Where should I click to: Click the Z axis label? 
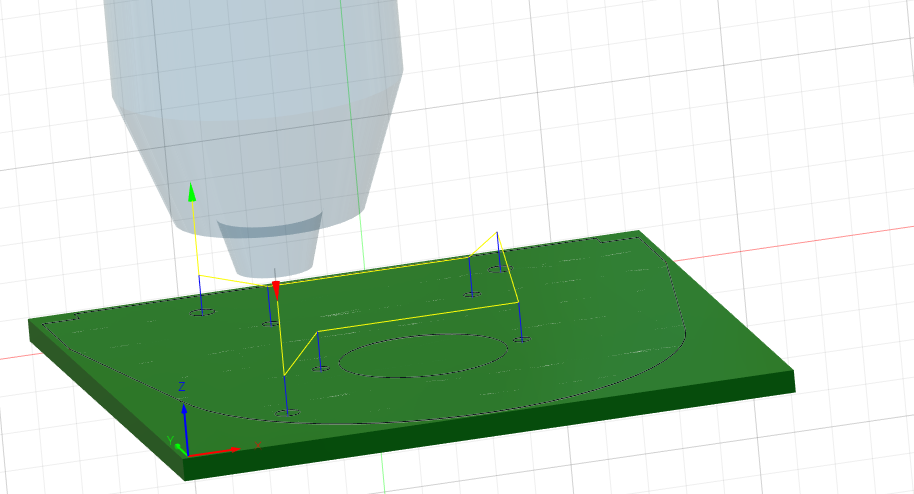pyautogui.click(x=182, y=387)
